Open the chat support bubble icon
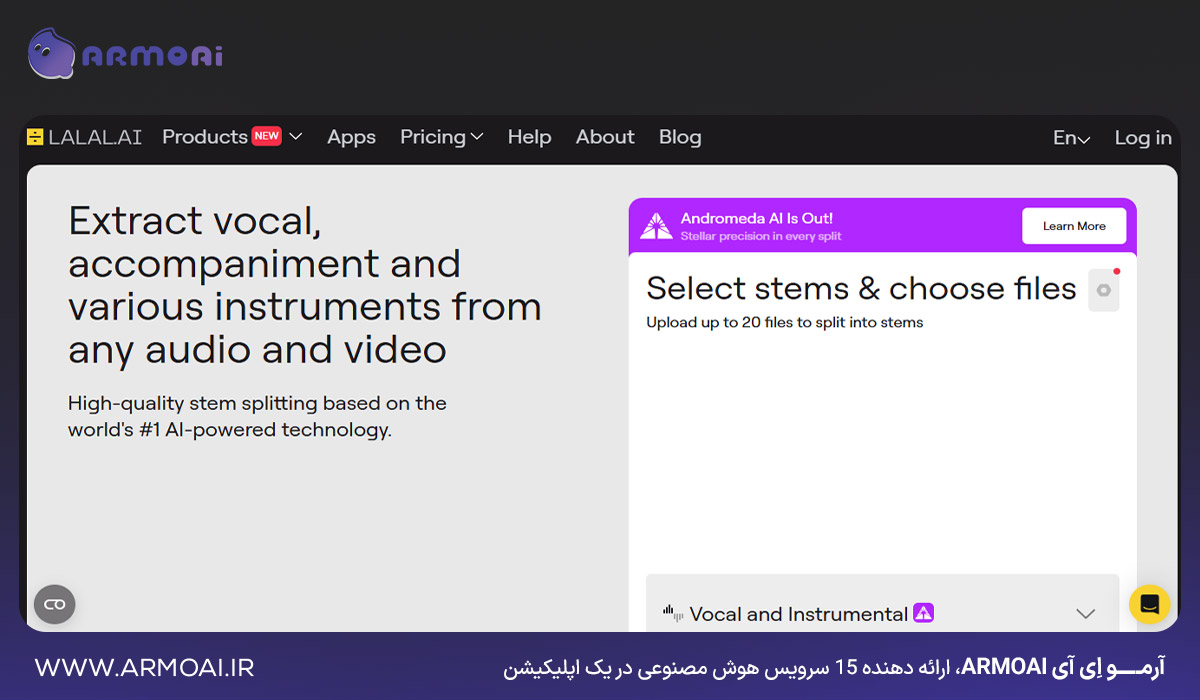The height and width of the screenshot is (700, 1200). tap(1148, 605)
